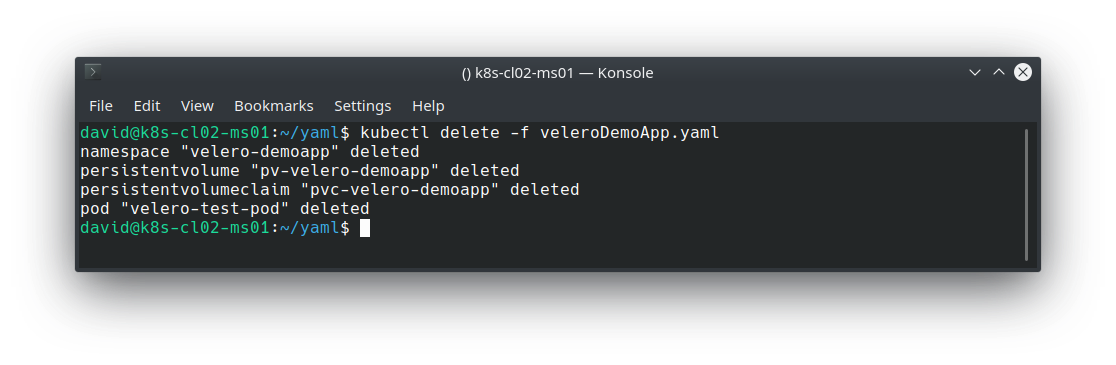This screenshot has width=1116, height=365.
Task: Open the File menu
Action: coord(100,106)
